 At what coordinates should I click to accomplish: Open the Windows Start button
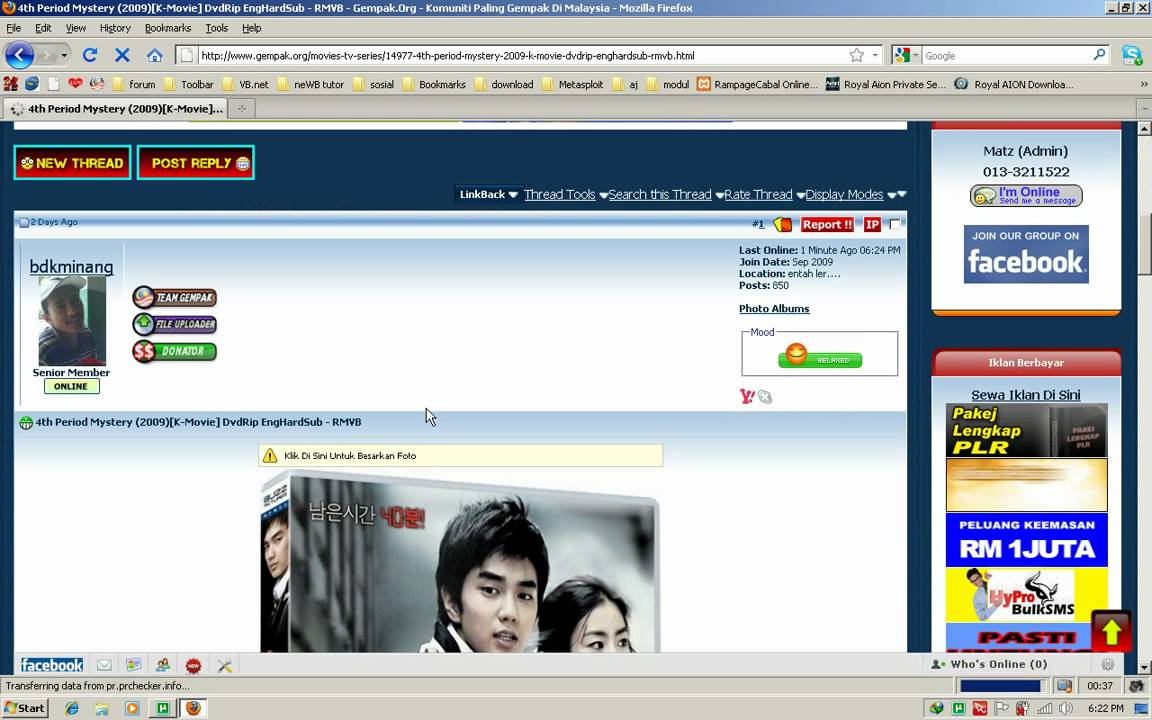[25, 708]
